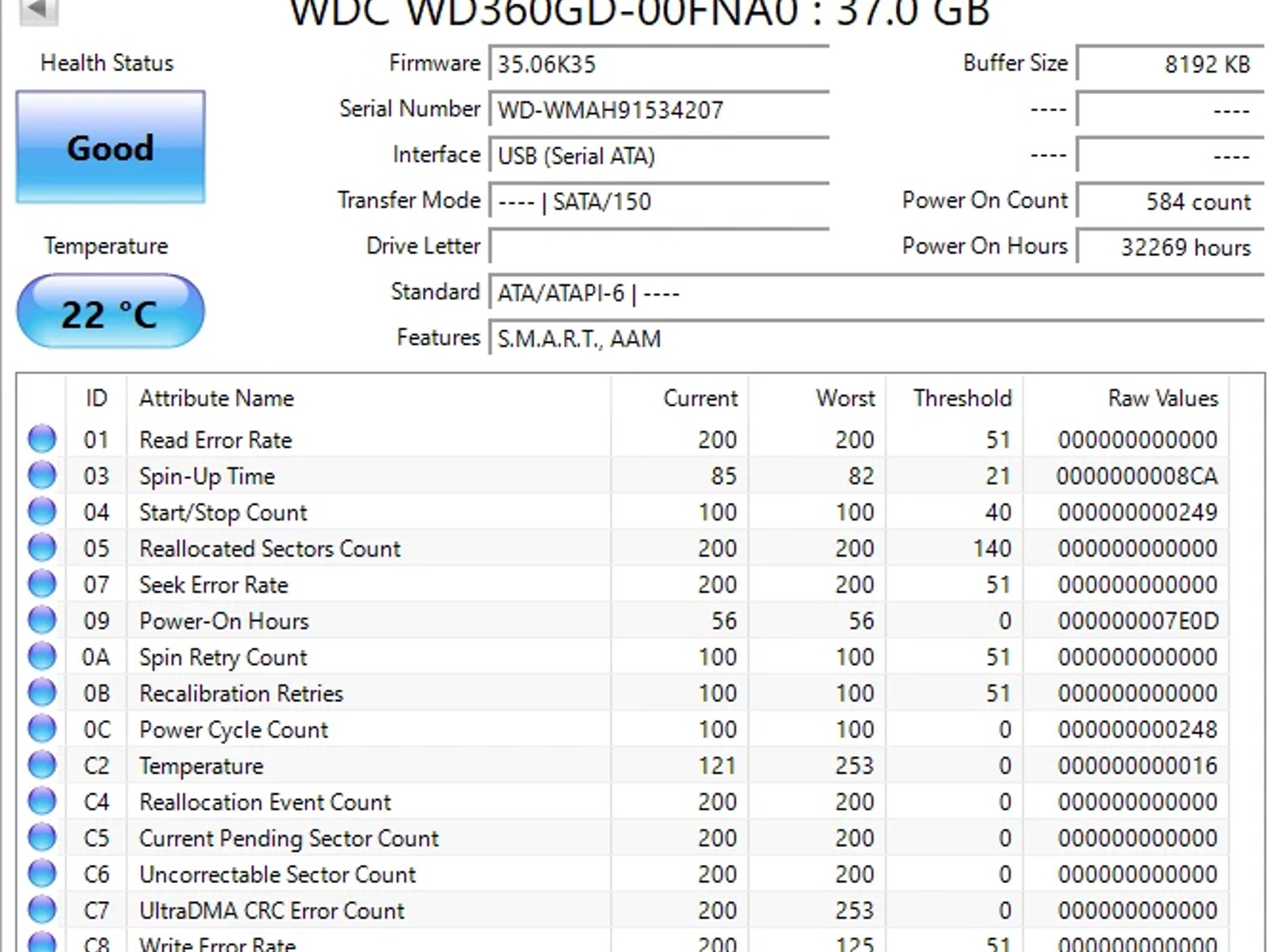Image resolution: width=1270 pixels, height=952 pixels.
Task: Click the status dot beside Read Error Rate
Action: point(41,439)
